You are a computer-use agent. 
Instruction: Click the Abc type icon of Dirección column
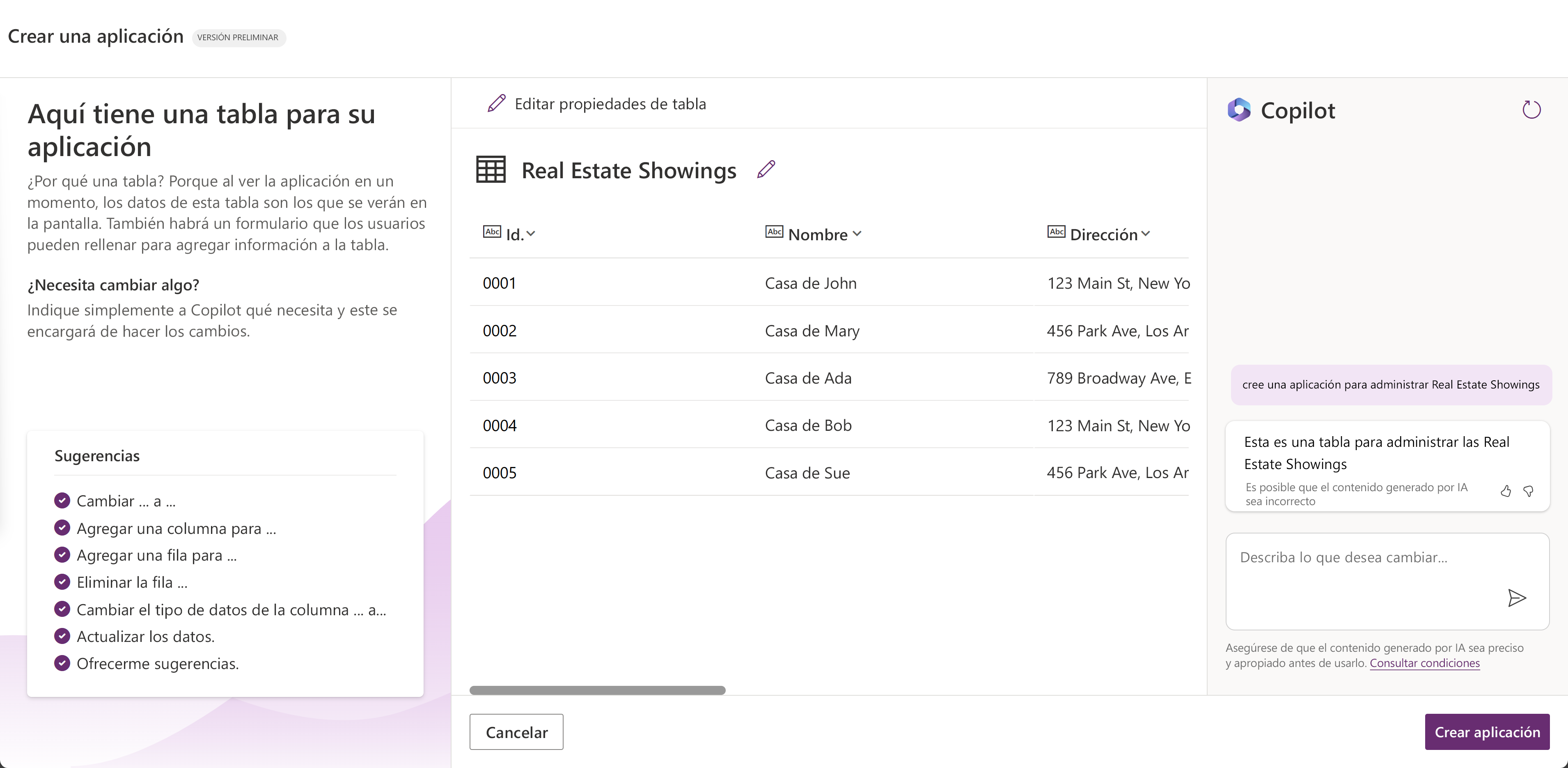click(1056, 232)
